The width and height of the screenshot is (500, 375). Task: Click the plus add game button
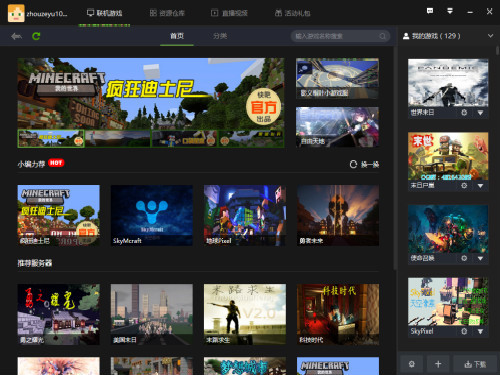click(x=438, y=364)
